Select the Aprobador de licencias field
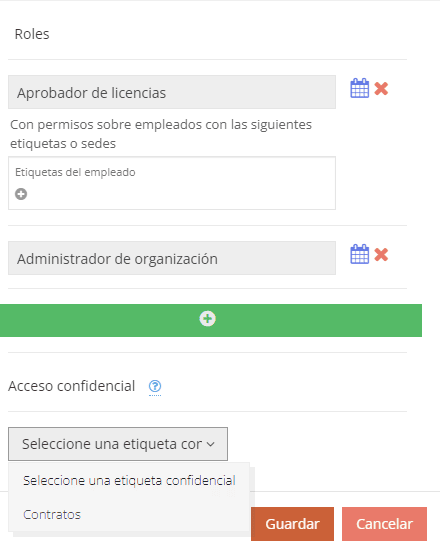 (172, 92)
